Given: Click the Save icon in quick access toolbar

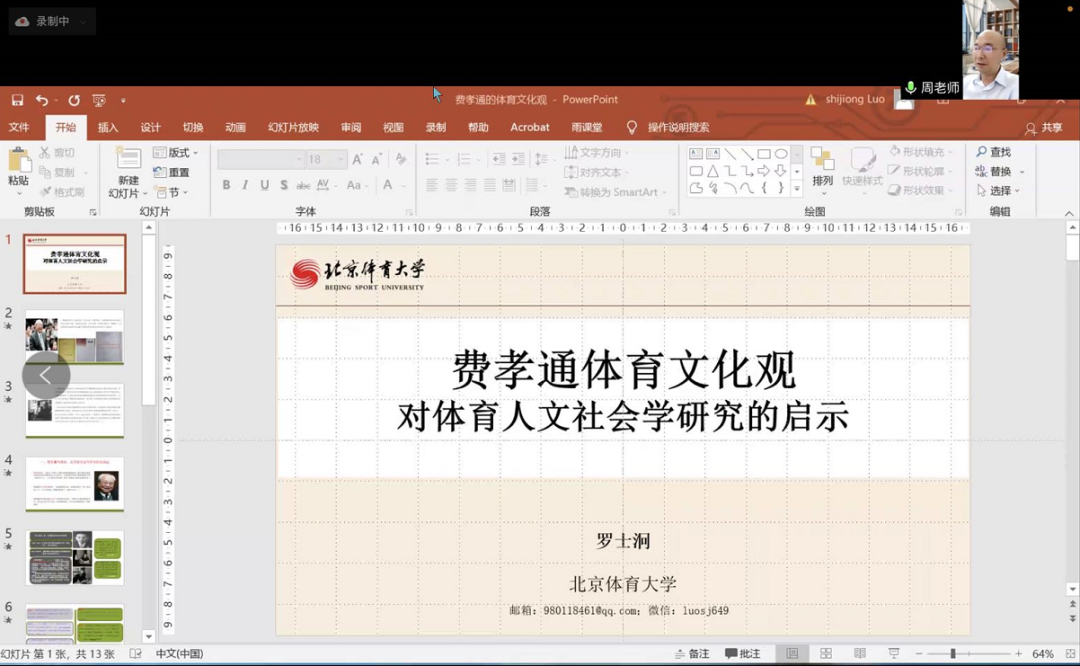Looking at the screenshot, I should (x=18, y=100).
